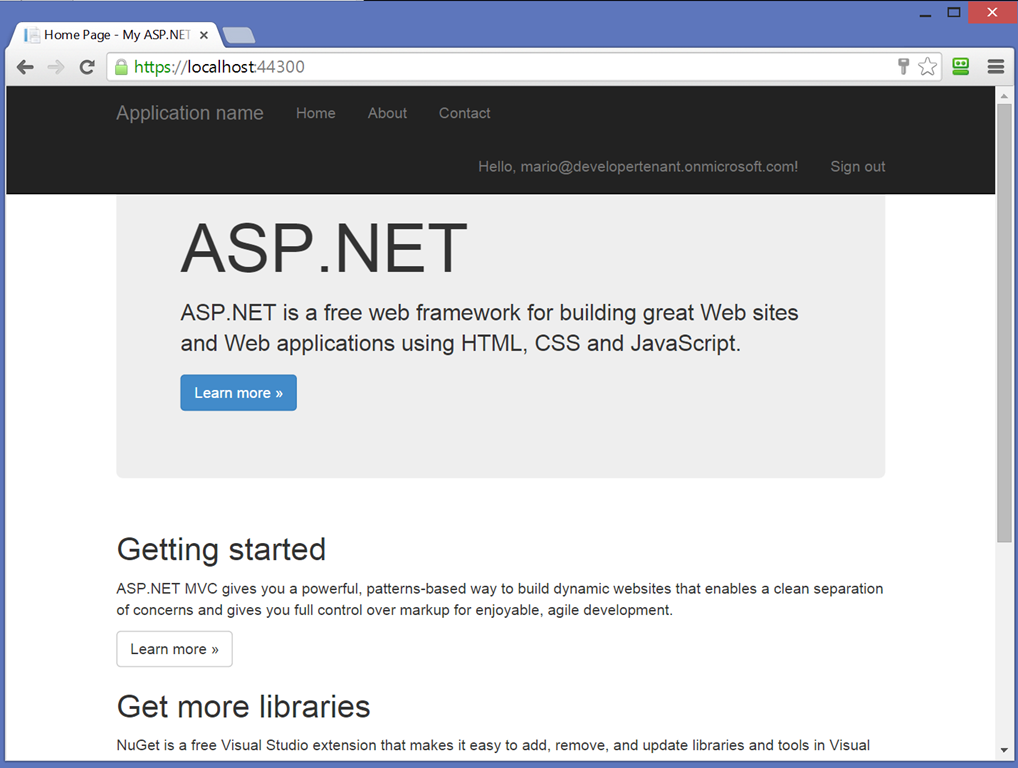Click Learn more under Getting started
1018x768 pixels.
pos(174,649)
